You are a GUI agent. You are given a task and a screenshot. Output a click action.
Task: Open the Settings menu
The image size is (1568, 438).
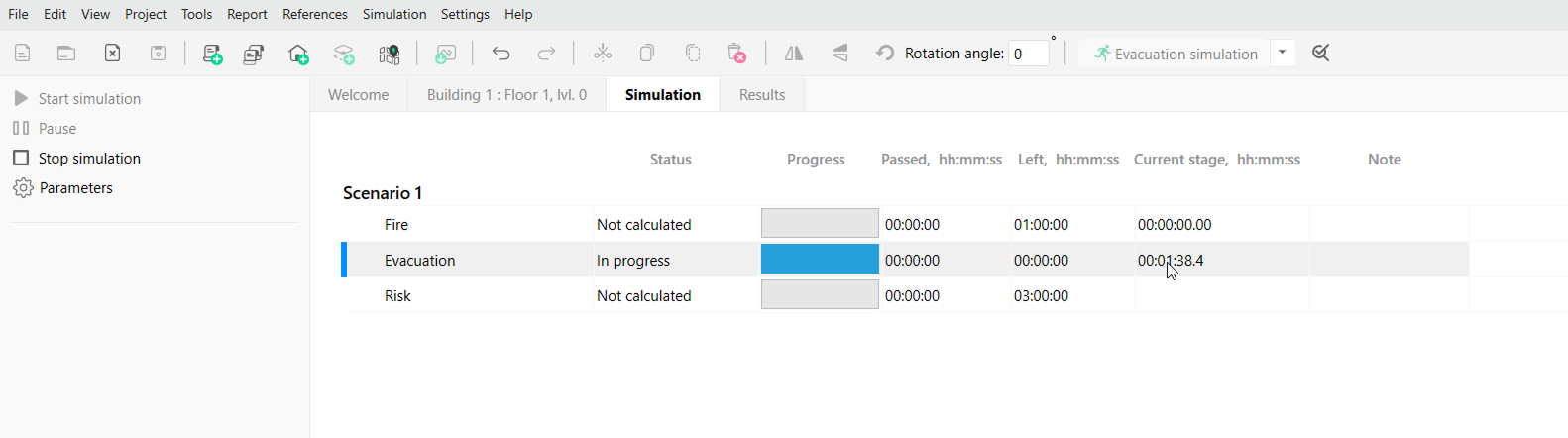(465, 14)
